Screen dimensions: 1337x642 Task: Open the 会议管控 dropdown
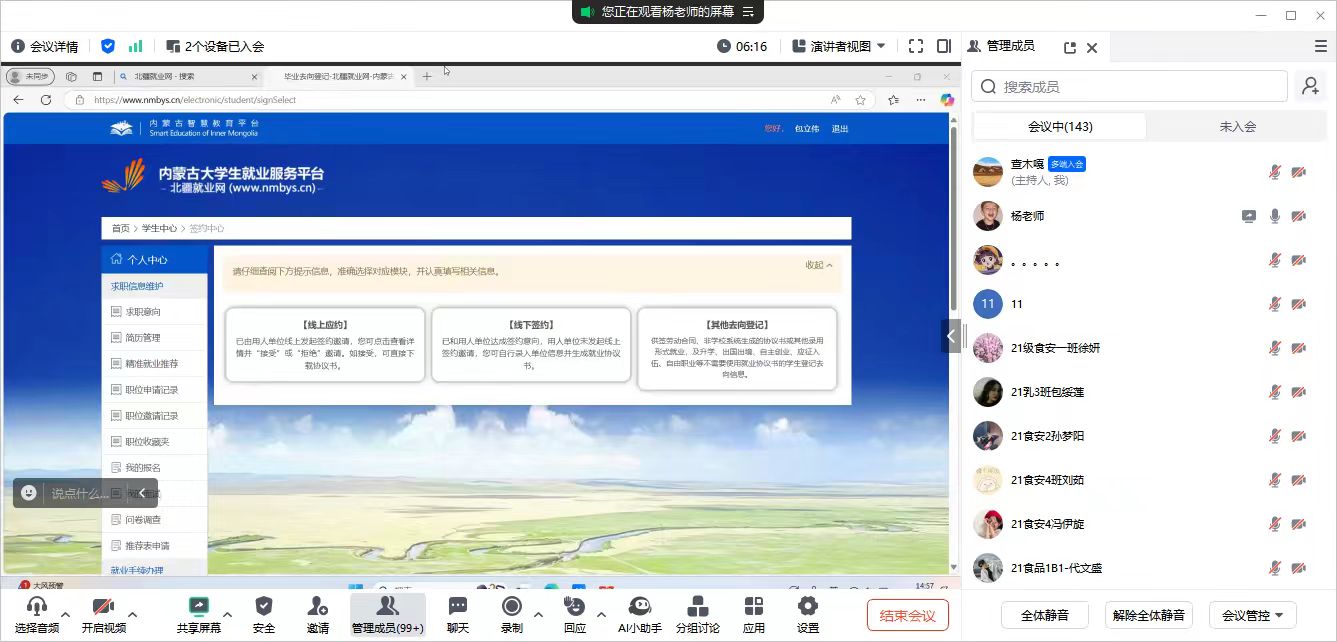(1252, 615)
